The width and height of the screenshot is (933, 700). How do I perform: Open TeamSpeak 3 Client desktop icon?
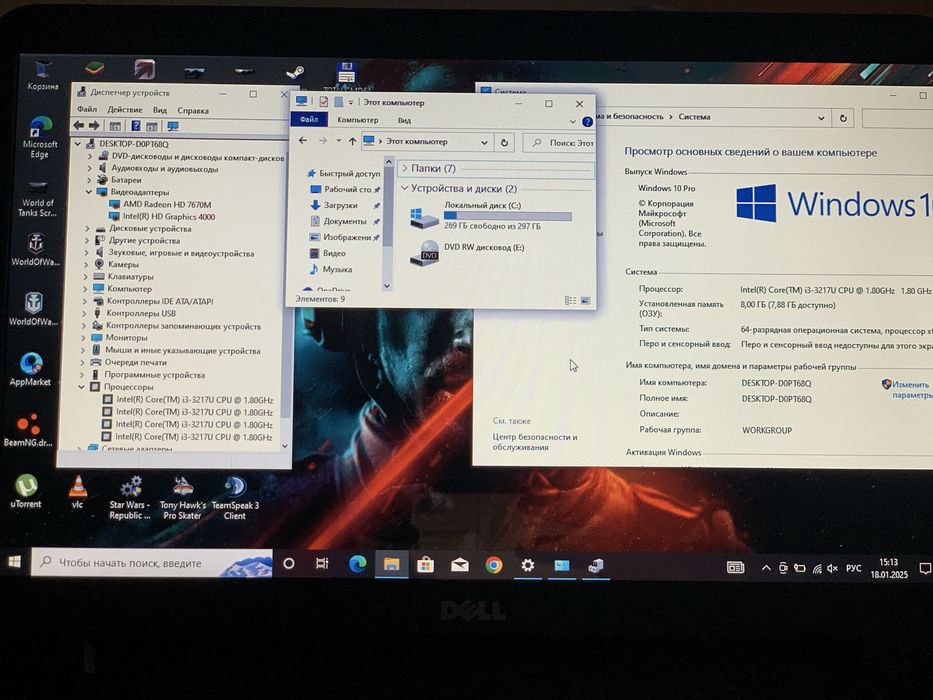click(235, 498)
